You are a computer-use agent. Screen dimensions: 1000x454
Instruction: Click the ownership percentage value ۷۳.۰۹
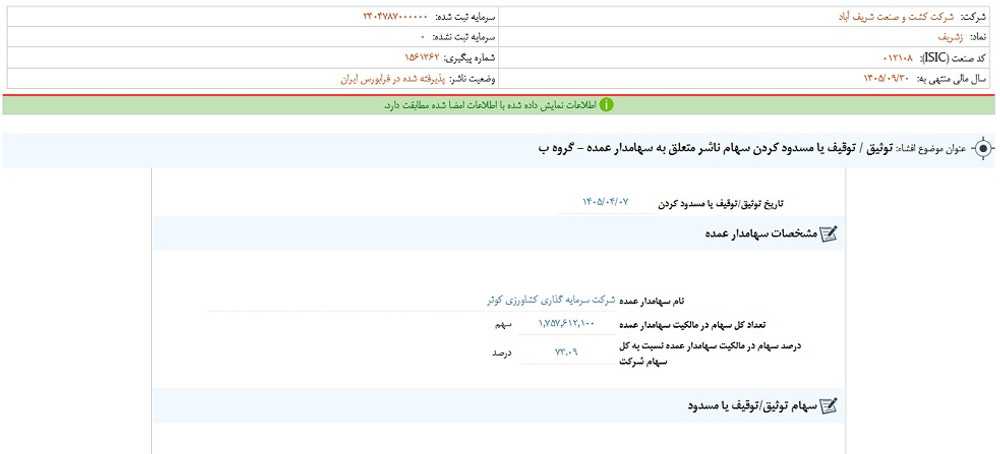pyautogui.click(x=566, y=352)
